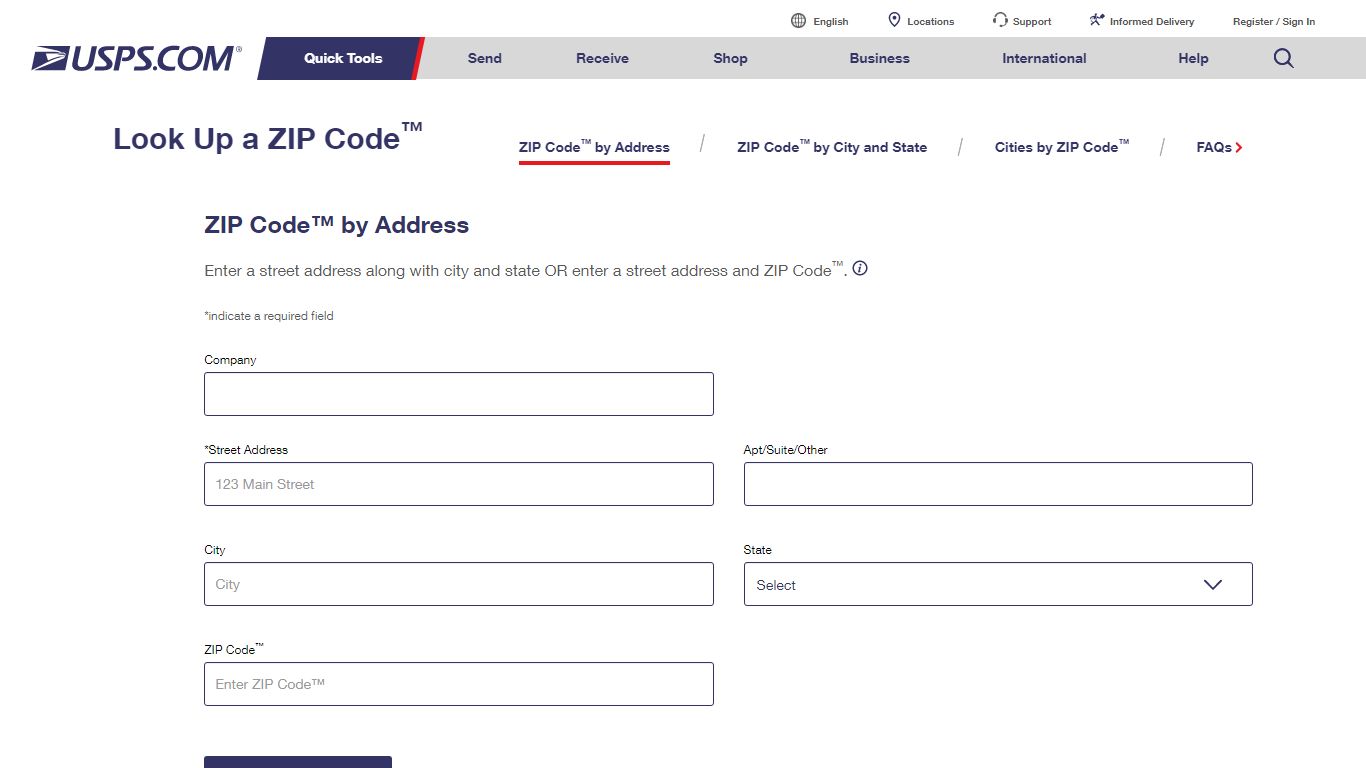Focus the City input field

coord(459,584)
